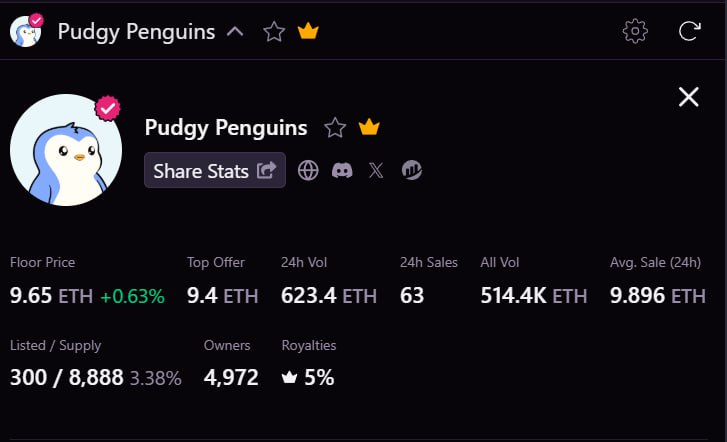Click the Share Stats button
Screen dimensions: 727x442
(x=215, y=170)
